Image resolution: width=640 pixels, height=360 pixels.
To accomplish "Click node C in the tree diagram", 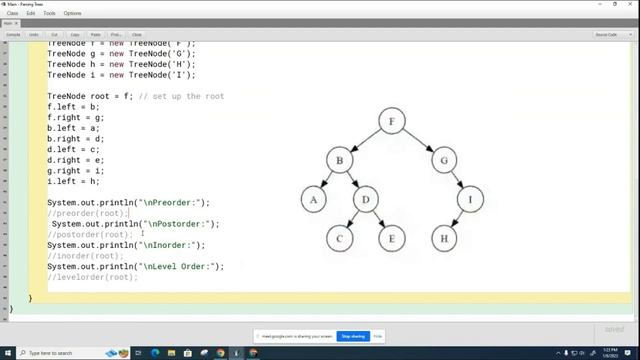I will 340,238.
